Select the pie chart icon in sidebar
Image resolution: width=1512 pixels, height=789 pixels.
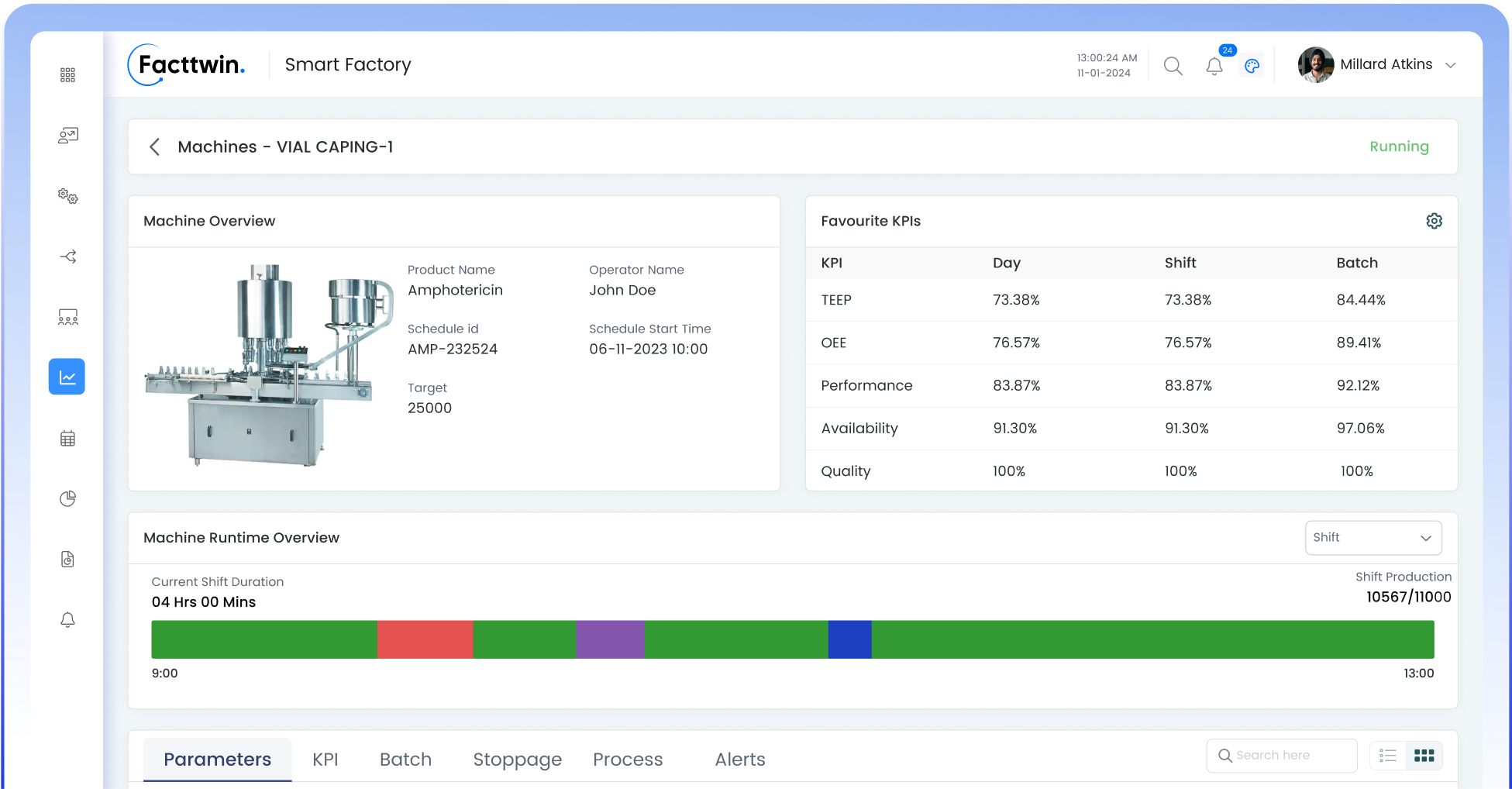point(67,498)
